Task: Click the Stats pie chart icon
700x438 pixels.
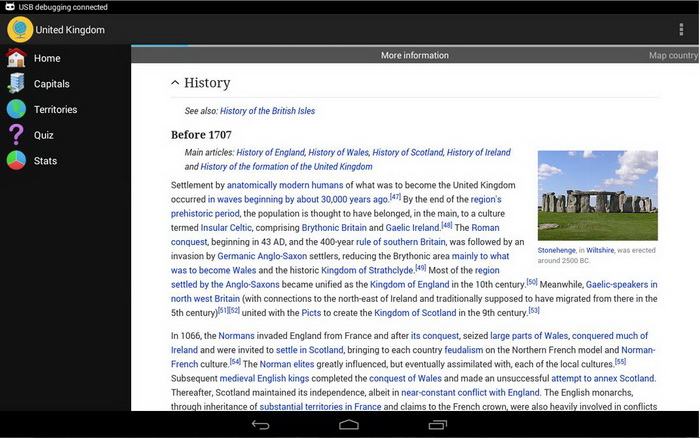Action: [x=17, y=161]
